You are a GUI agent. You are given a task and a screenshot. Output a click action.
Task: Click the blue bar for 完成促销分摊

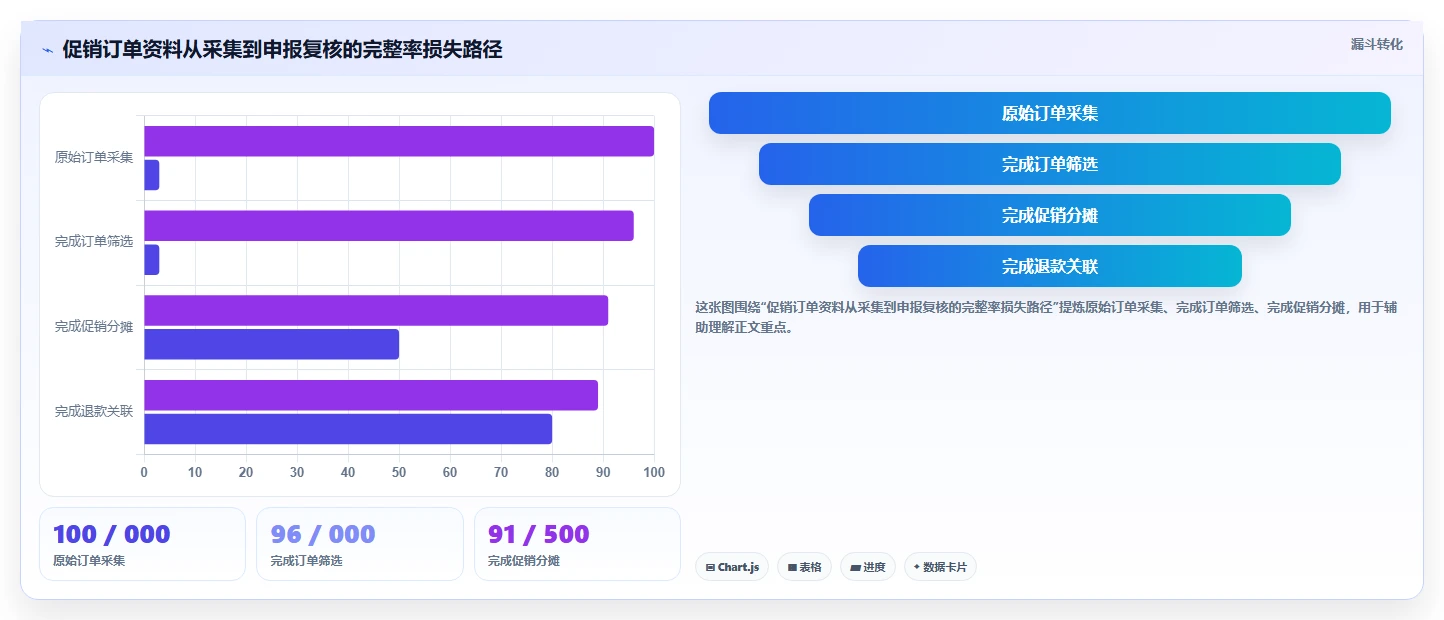(272, 344)
